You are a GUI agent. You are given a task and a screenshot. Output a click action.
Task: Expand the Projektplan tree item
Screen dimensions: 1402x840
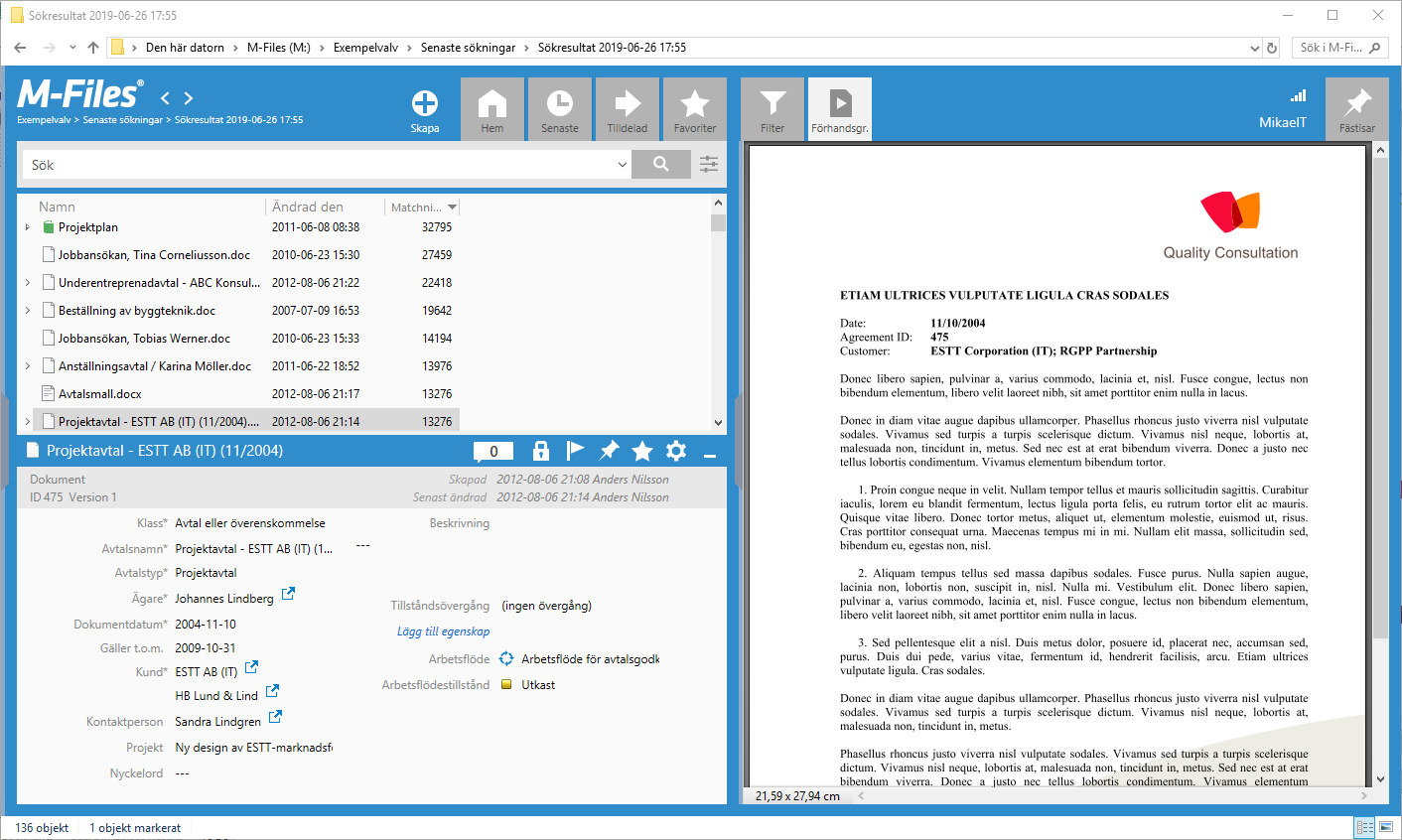27,227
